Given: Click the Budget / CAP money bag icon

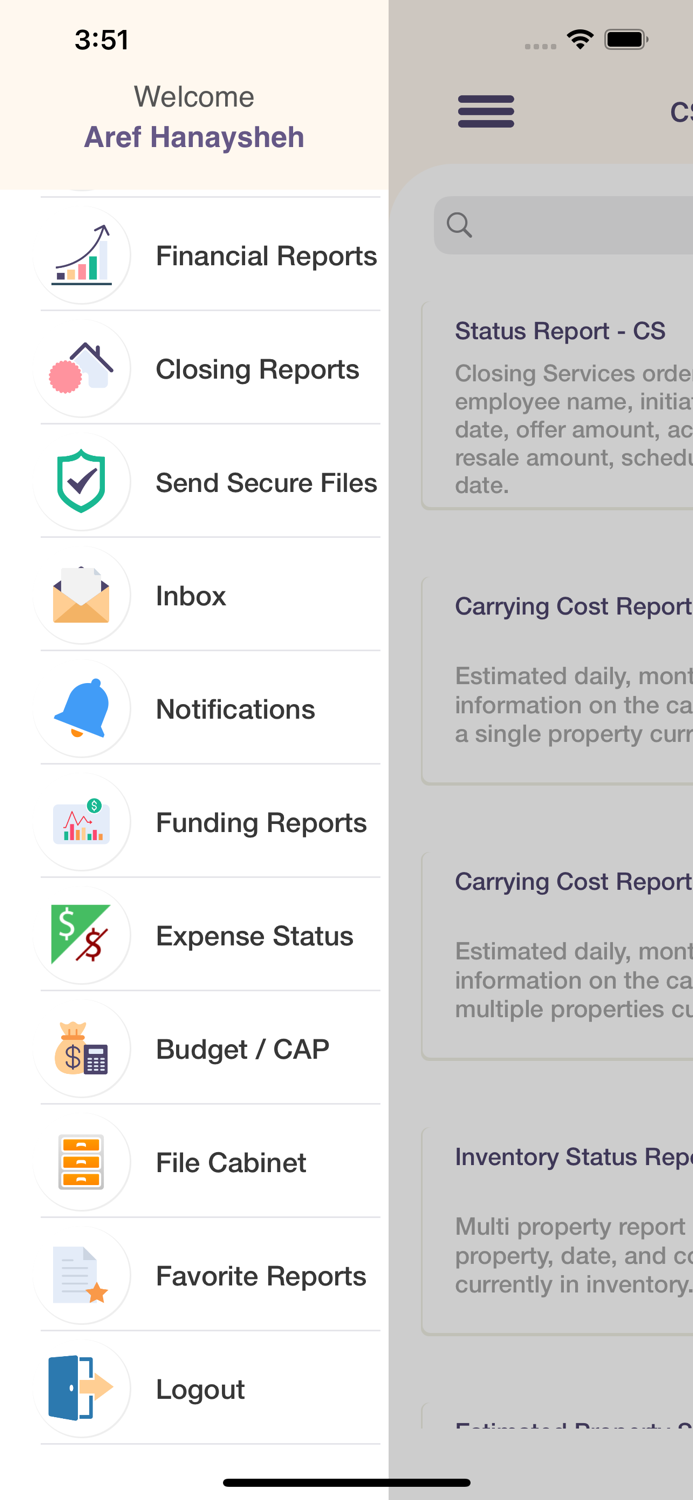Looking at the screenshot, I should 82,1048.
